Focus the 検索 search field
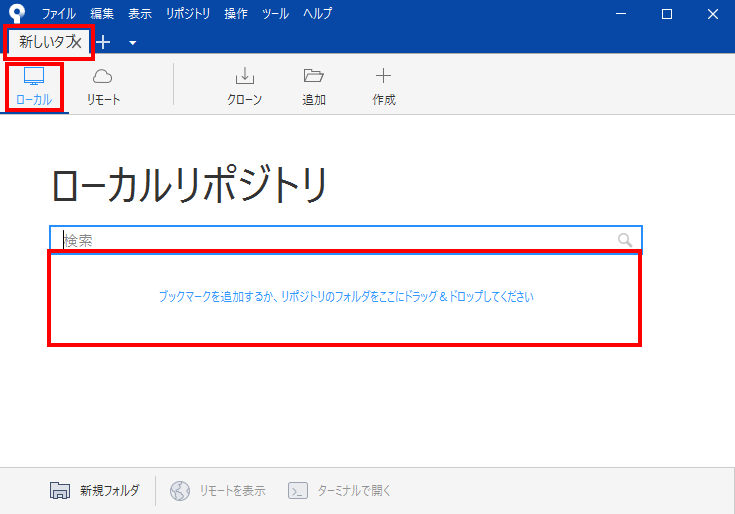The height and width of the screenshot is (514, 735). click(x=346, y=240)
